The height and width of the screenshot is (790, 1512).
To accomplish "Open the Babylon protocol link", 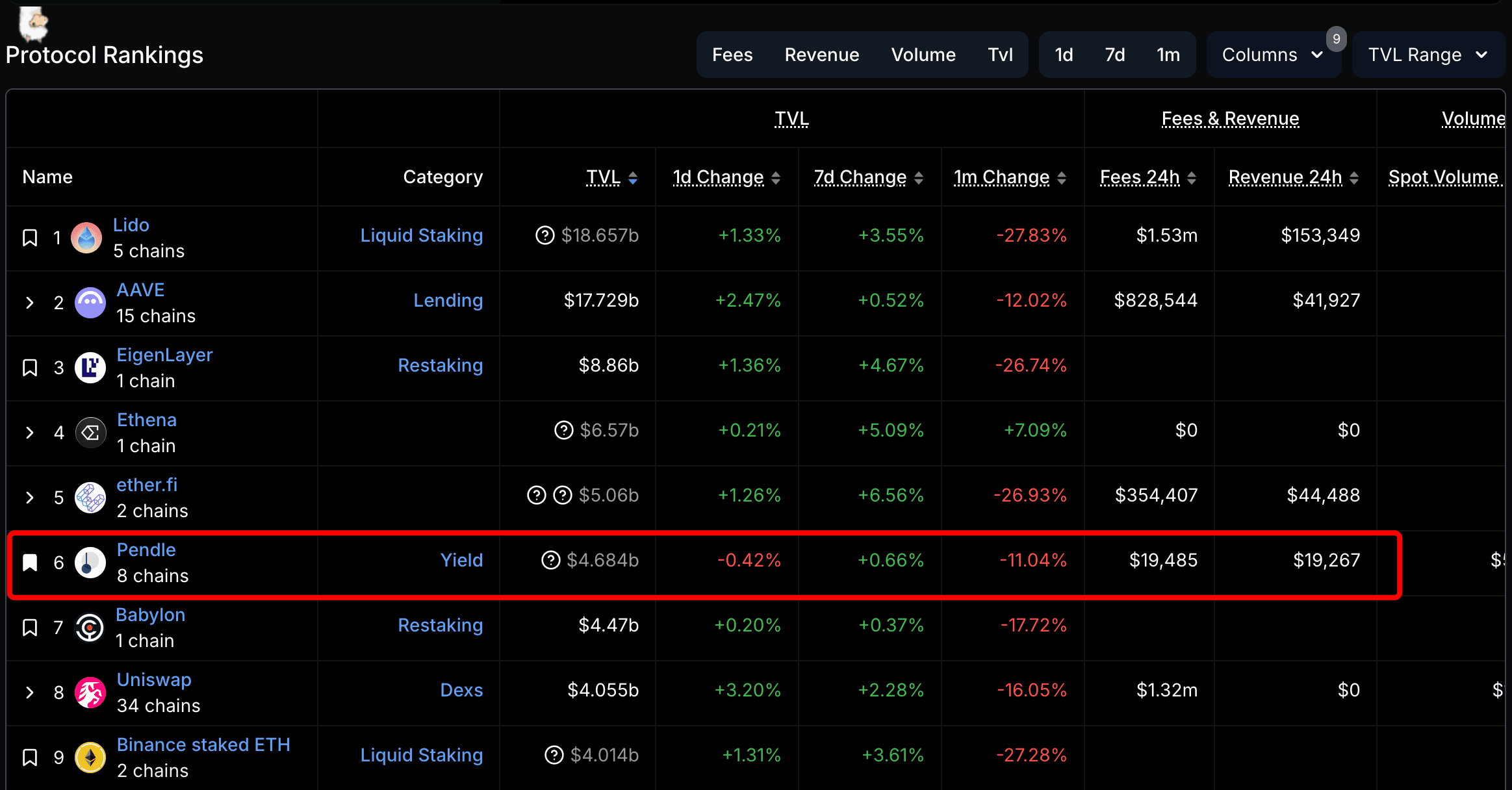I will point(150,615).
